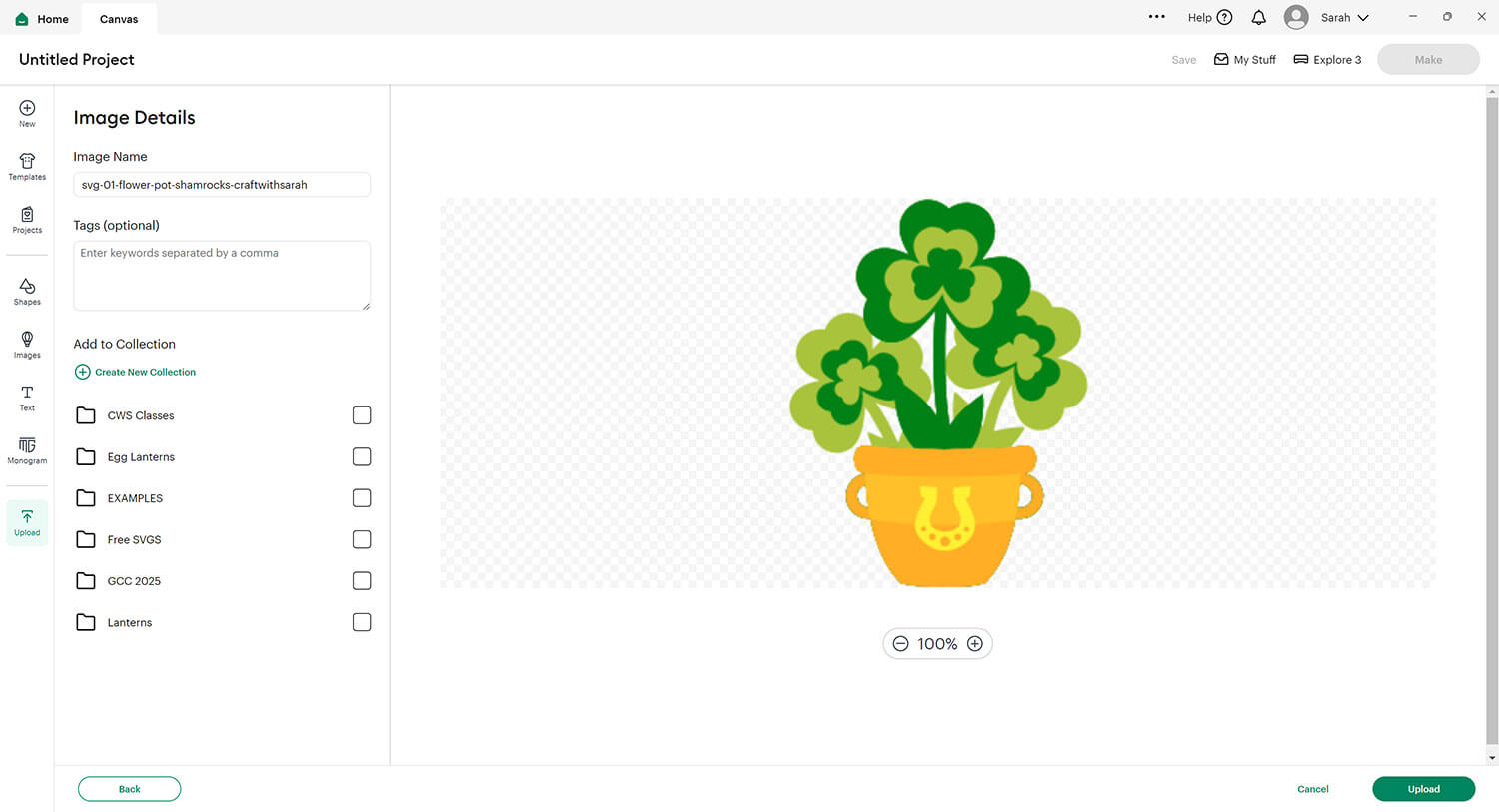Screen dimensions: 1499x812
Task: Check the CWS Classes collection box
Action: [x=362, y=415]
